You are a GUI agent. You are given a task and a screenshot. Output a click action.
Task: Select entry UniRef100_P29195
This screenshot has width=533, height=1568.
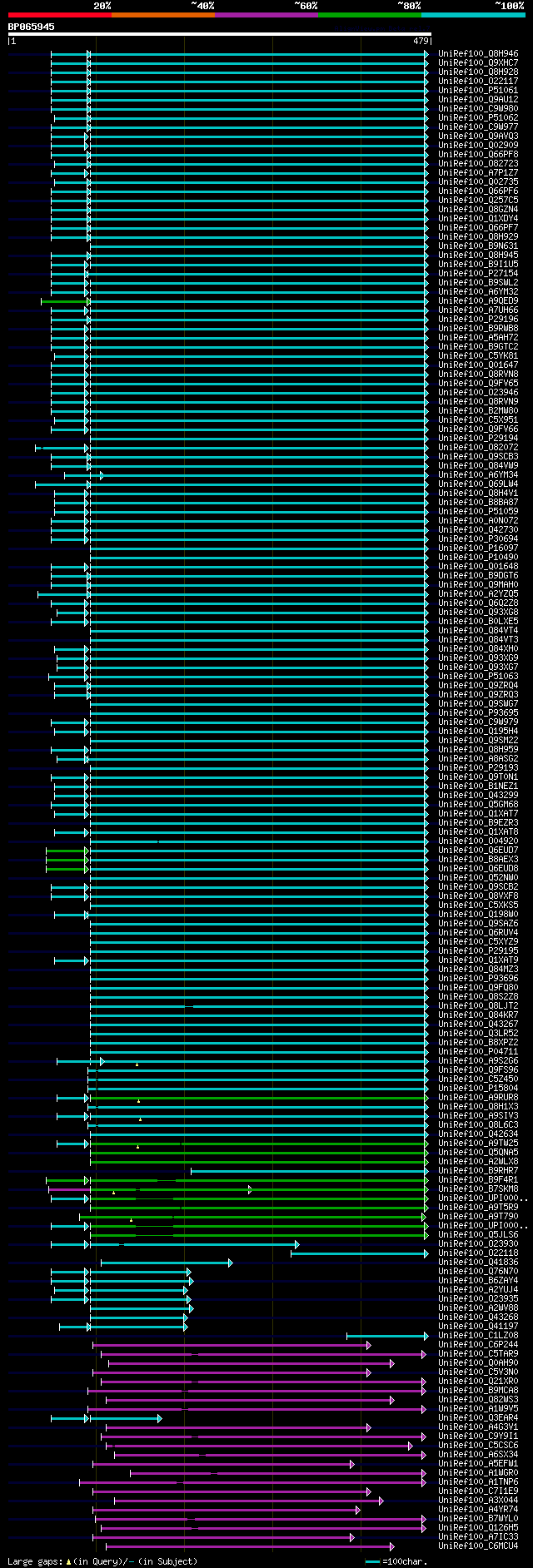click(478, 951)
